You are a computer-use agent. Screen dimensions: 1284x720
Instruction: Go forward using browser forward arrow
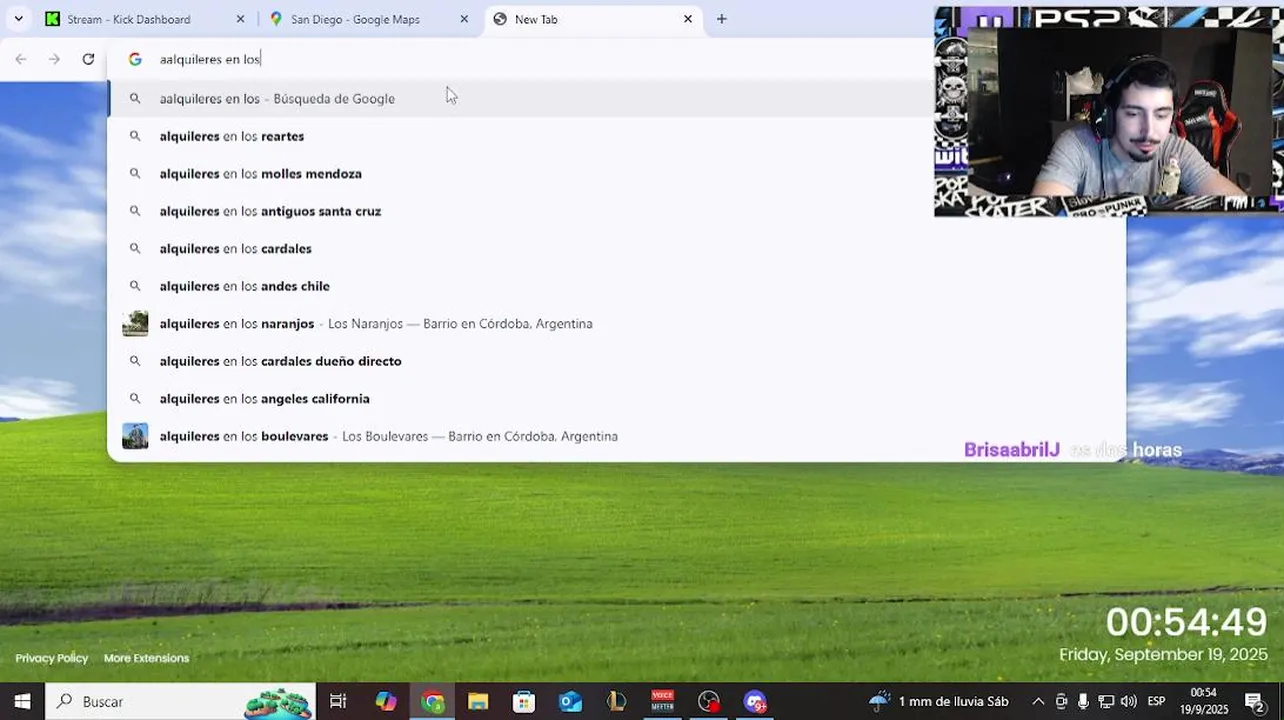tap(54, 59)
